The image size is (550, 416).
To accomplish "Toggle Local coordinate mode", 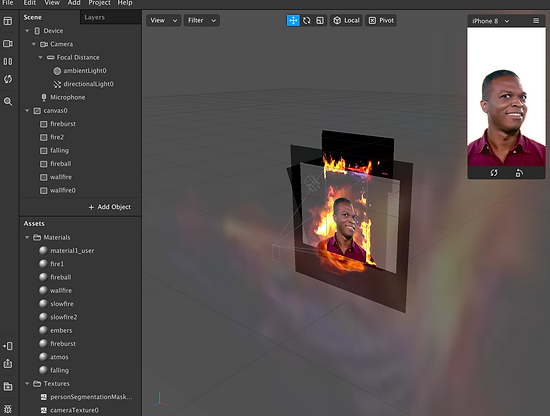I will 346,20.
